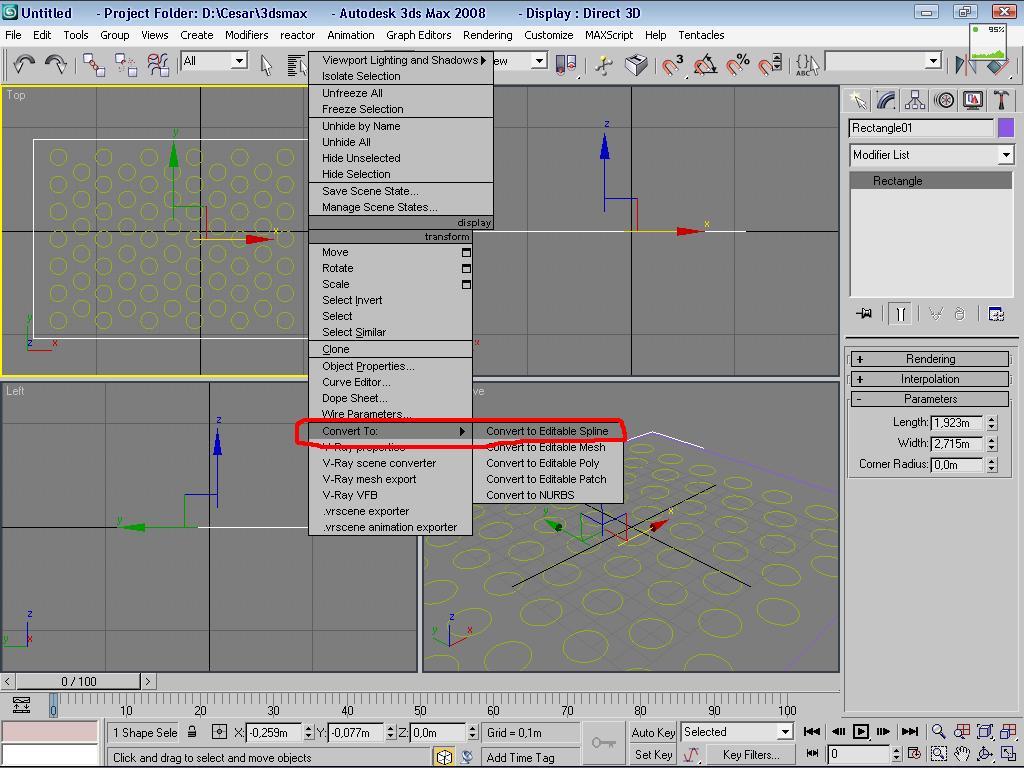Choose Convert to Editable Spline

click(547, 431)
